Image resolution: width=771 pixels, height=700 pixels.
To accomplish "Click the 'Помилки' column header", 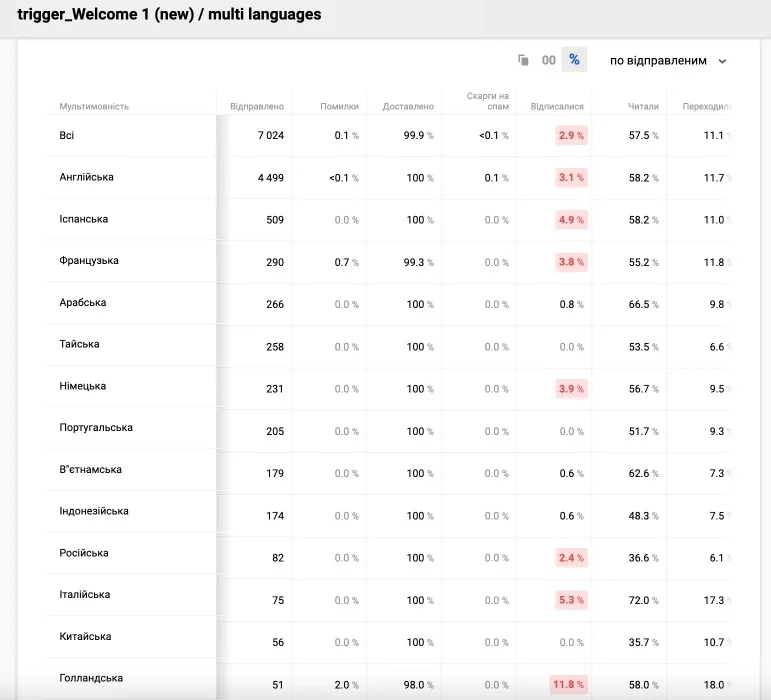I will [x=339, y=106].
